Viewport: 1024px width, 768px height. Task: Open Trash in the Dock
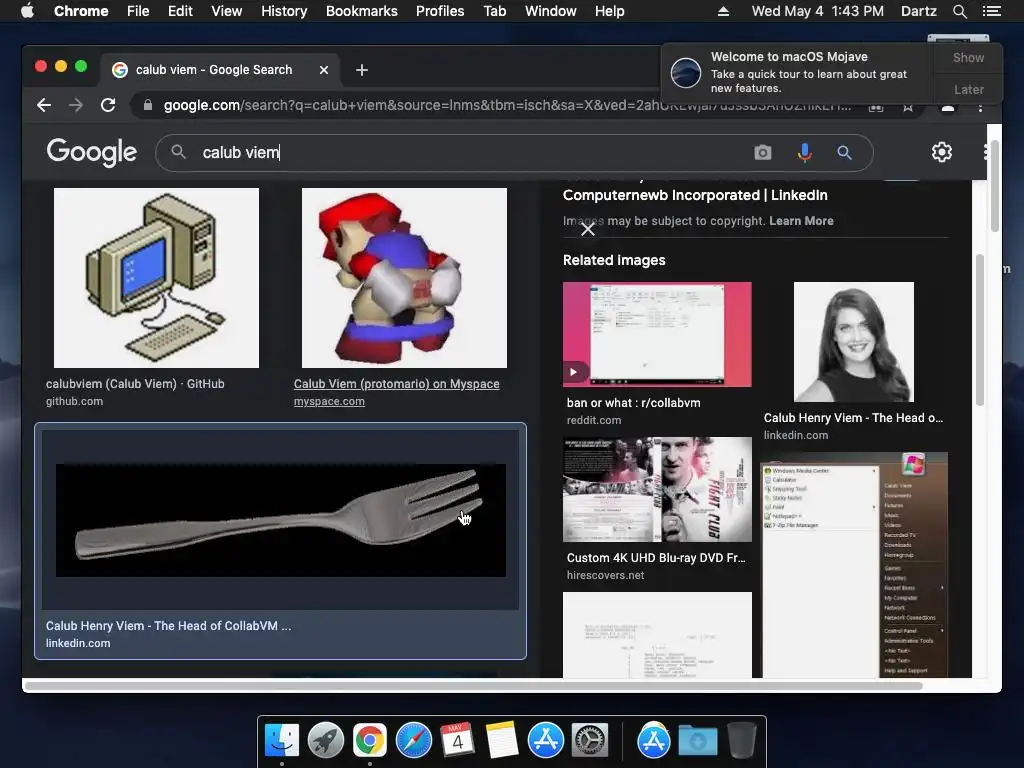742,741
